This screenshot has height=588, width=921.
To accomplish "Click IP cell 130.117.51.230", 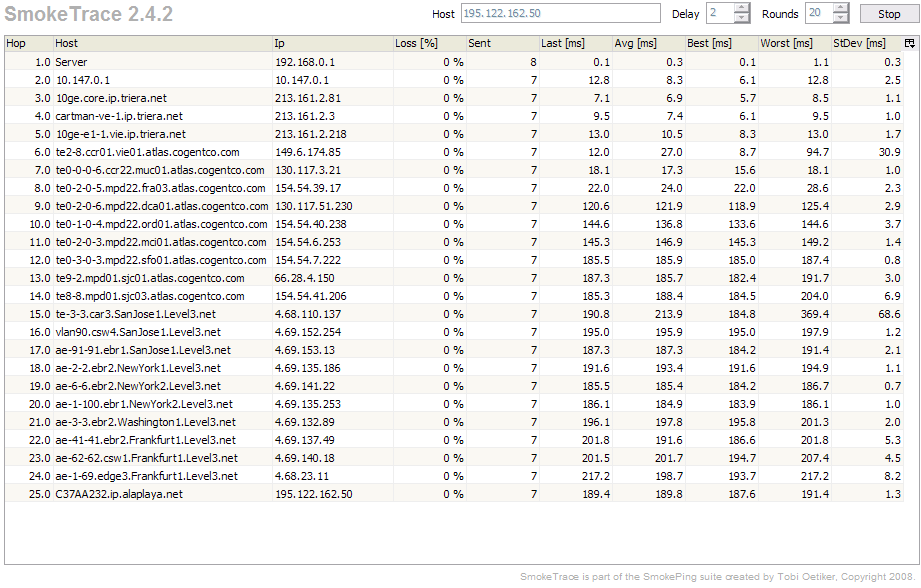I will point(314,206).
